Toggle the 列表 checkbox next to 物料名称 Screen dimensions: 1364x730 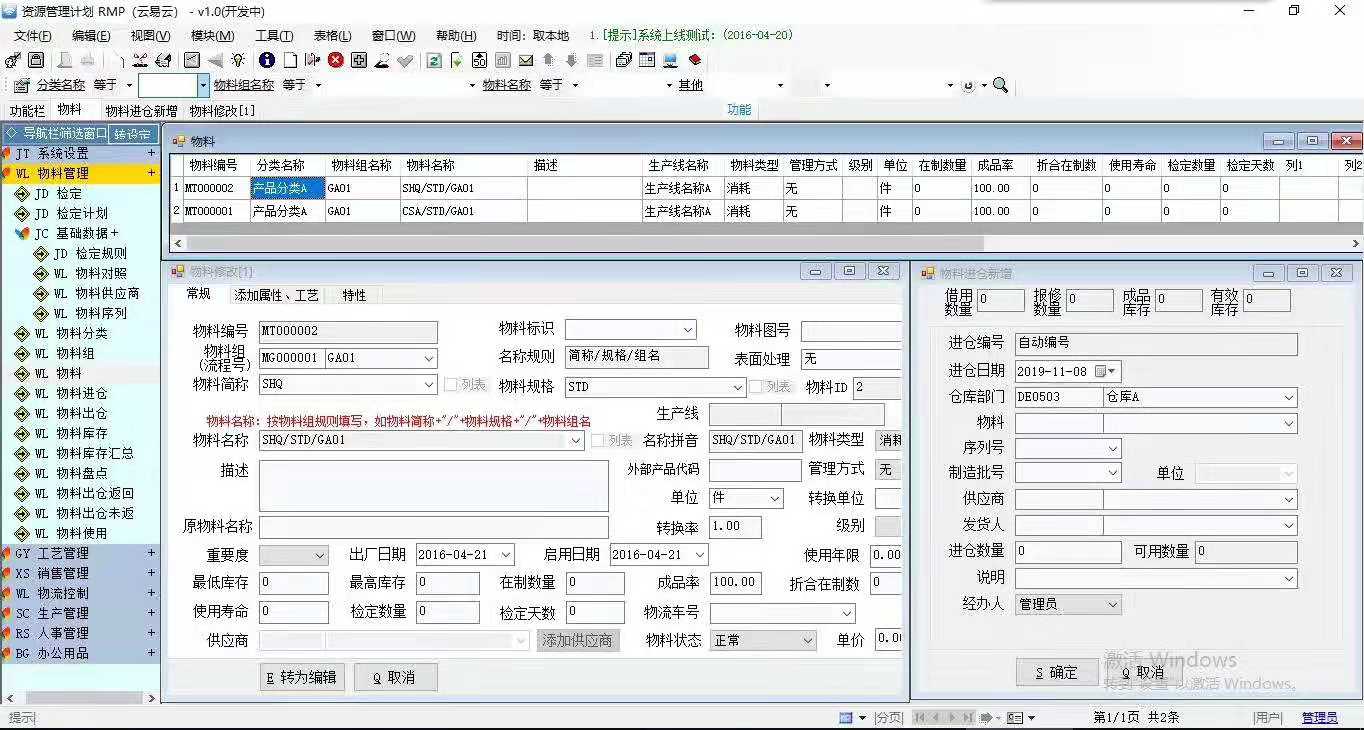pos(598,441)
